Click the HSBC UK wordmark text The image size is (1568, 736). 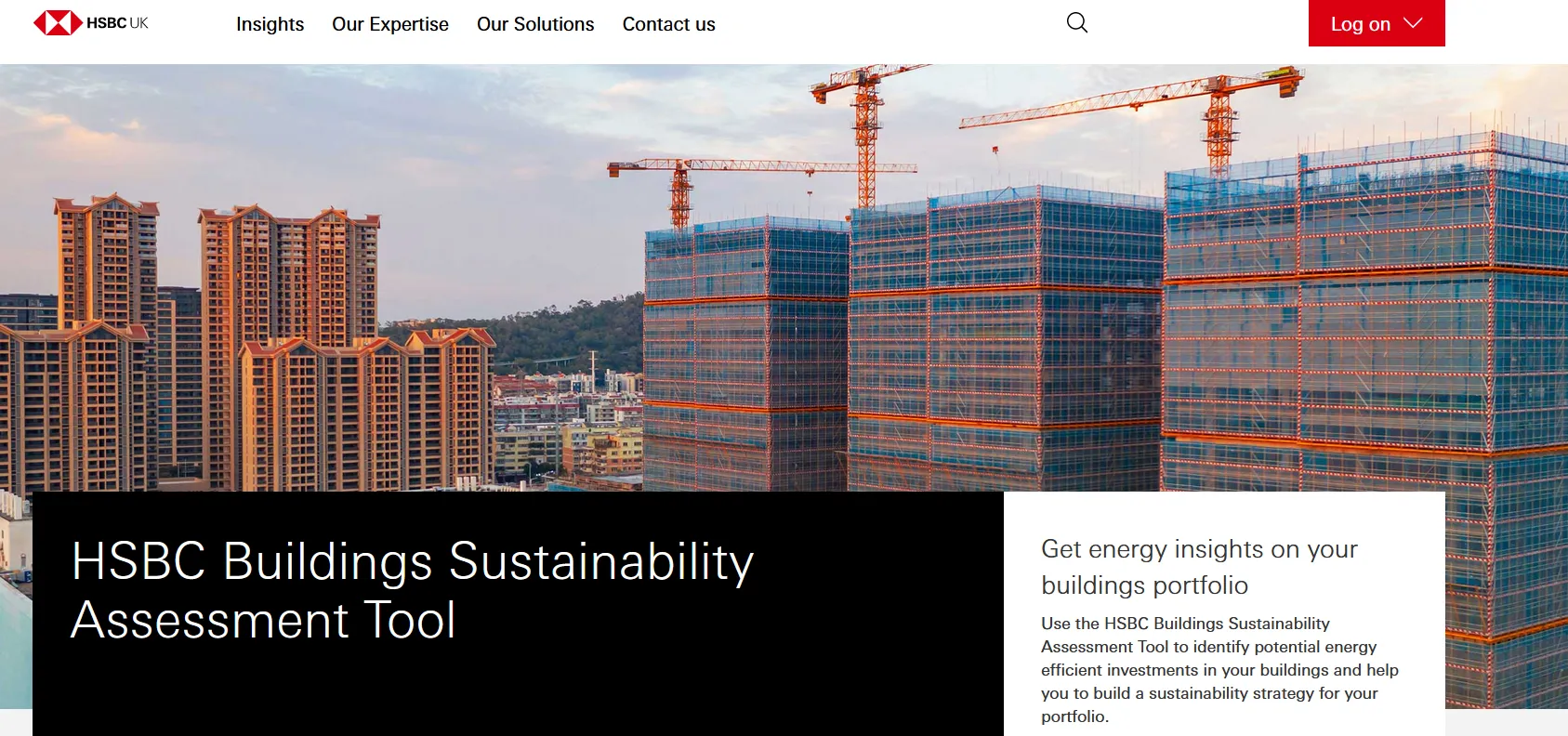pyautogui.click(x=118, y=23)
